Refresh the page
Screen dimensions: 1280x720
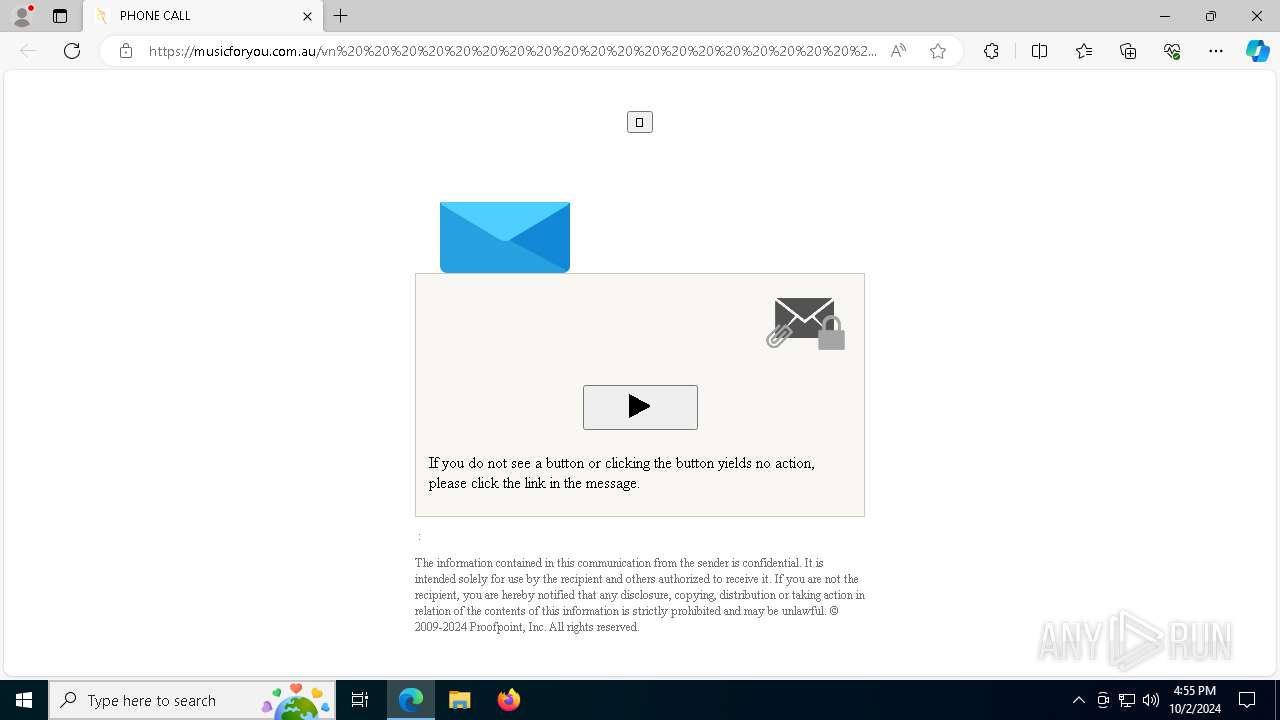click(72, 51)
